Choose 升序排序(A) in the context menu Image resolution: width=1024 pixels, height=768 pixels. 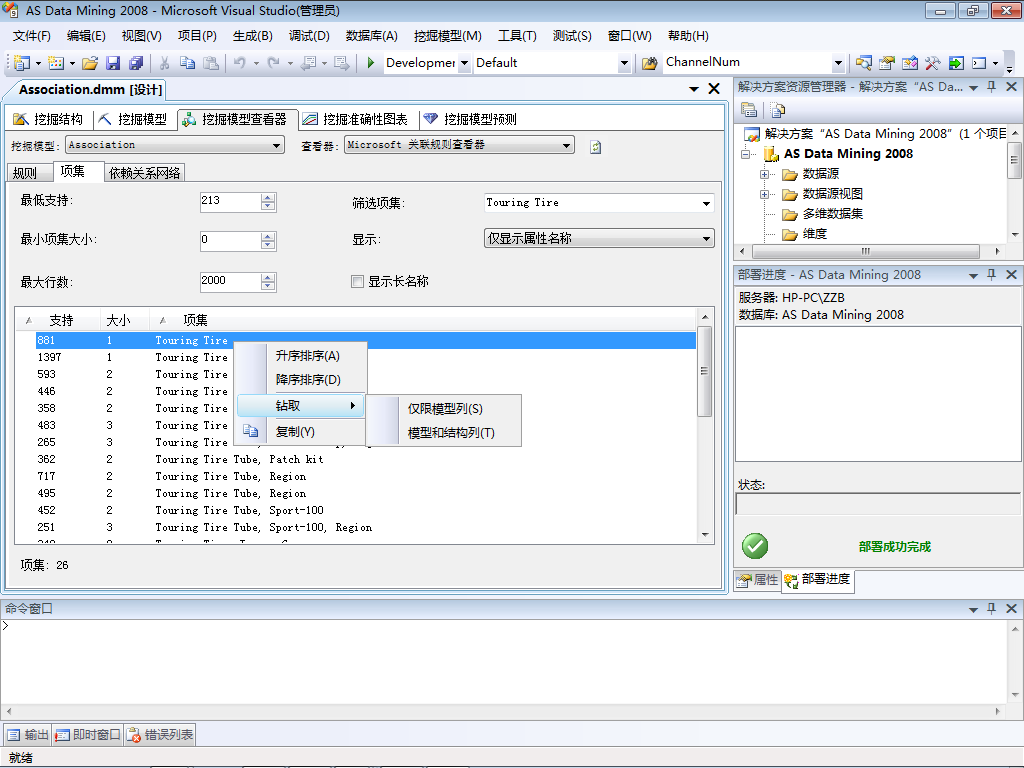(308, 356)
